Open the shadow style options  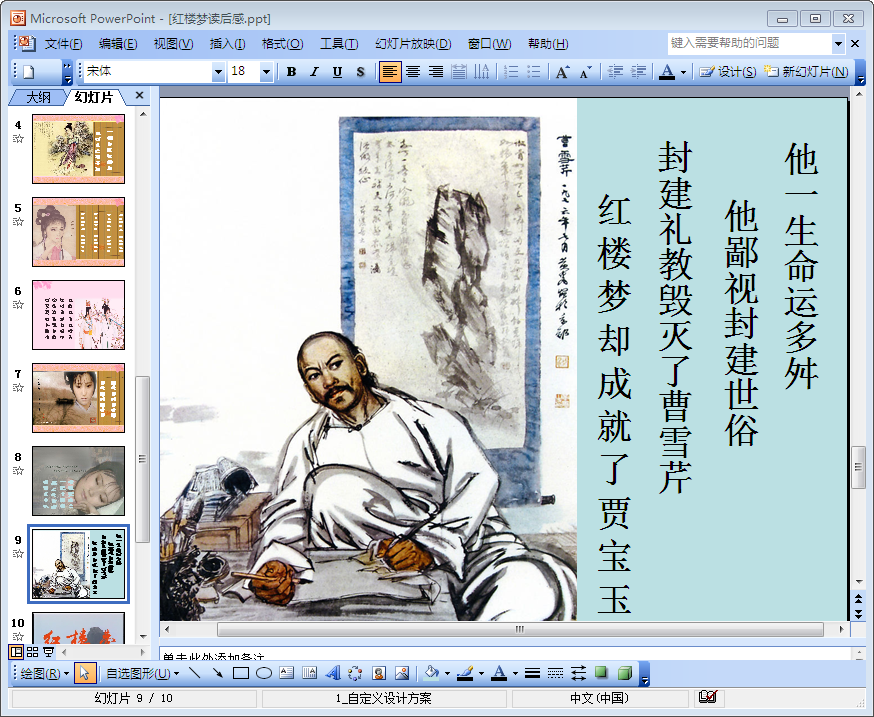coord(601,673)
